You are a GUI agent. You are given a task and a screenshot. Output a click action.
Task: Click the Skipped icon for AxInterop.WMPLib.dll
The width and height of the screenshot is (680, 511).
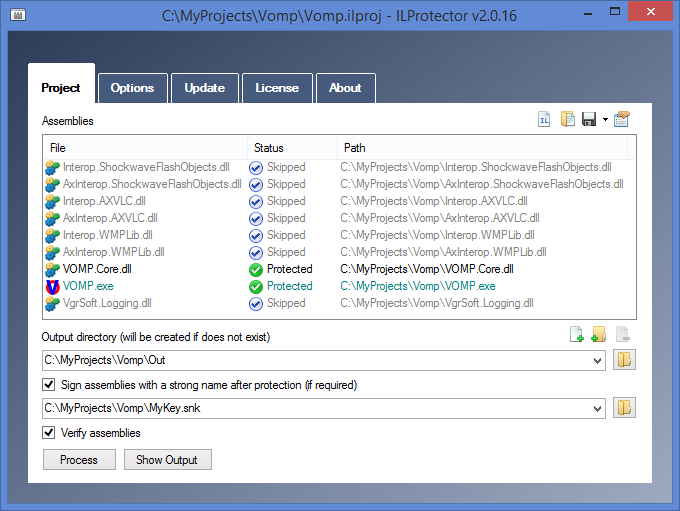click(256, 252)
